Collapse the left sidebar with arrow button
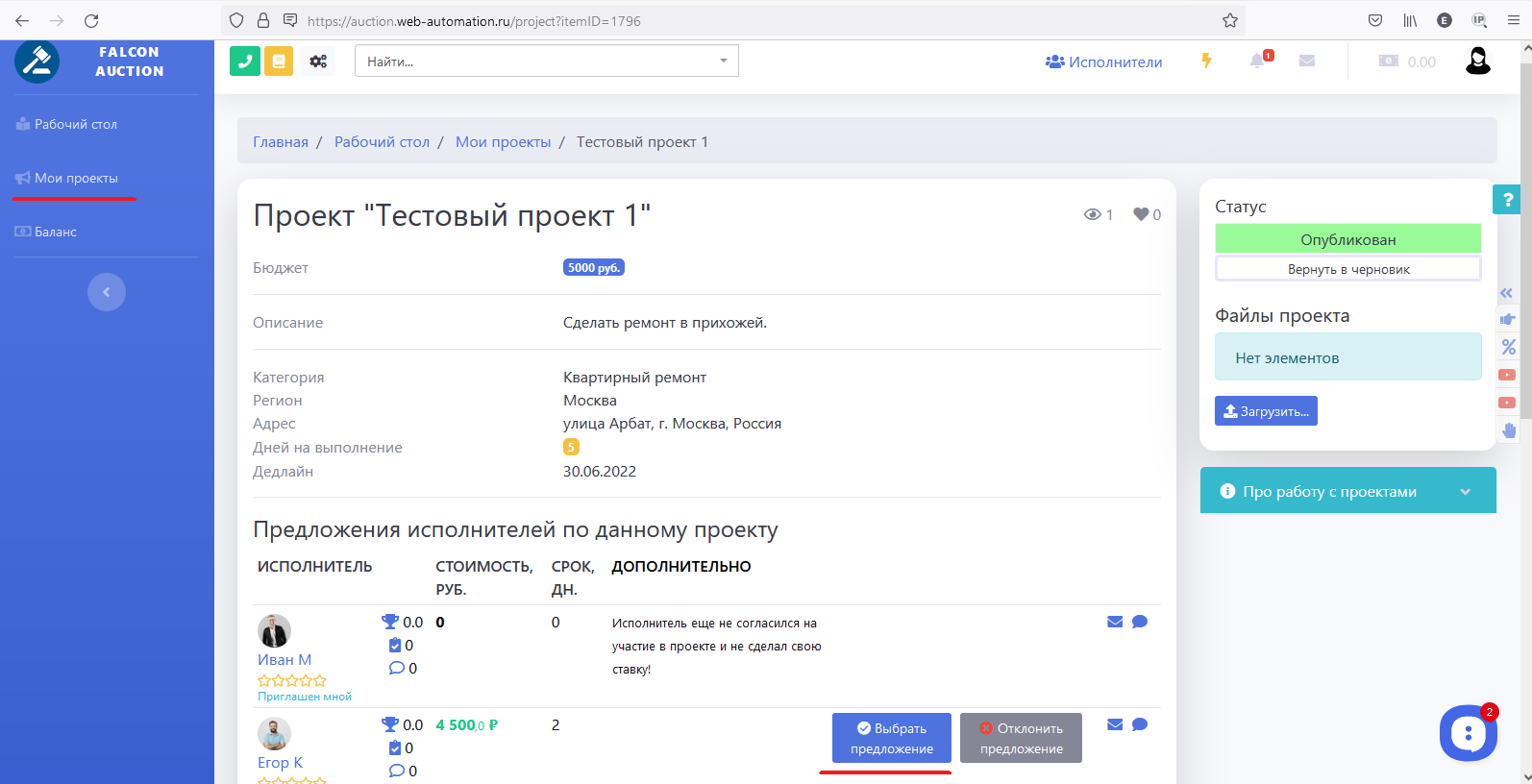 pyautogui.click(x=107, y=292)
